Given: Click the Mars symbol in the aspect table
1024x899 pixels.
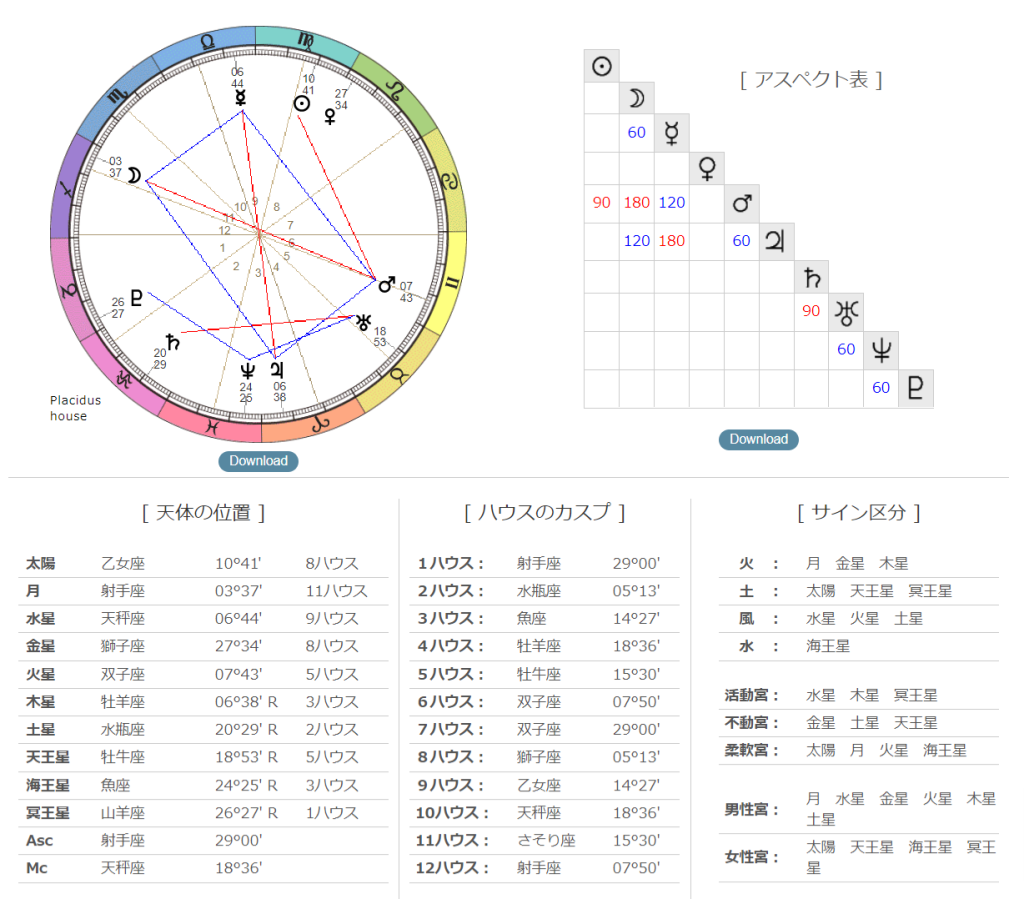Looking at the screenshot, I should coord(741,203).
